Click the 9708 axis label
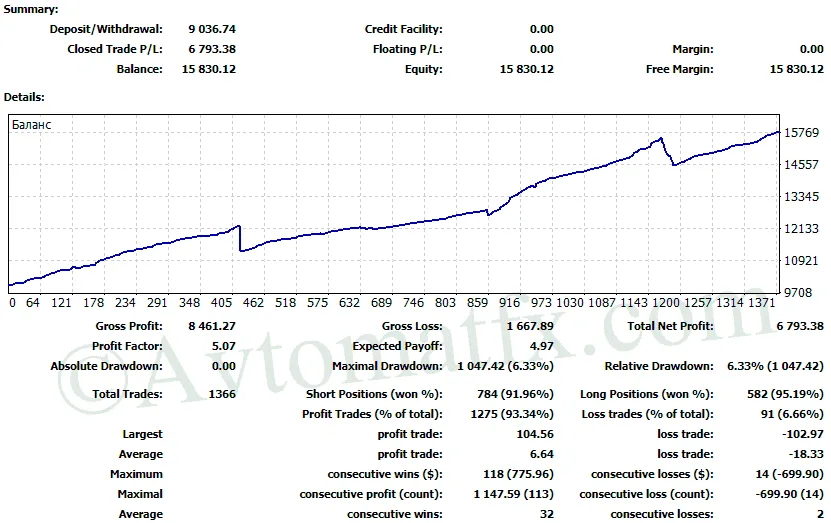The height and width of the screenshot is (523, 831). tap(798, 293)
